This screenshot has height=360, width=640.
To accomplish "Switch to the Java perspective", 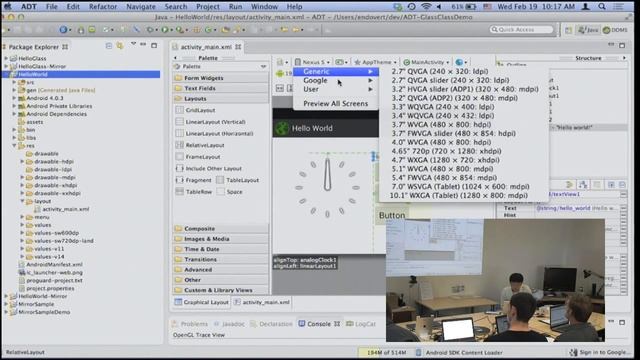I will pyautogui.click(x=589, y=30).
